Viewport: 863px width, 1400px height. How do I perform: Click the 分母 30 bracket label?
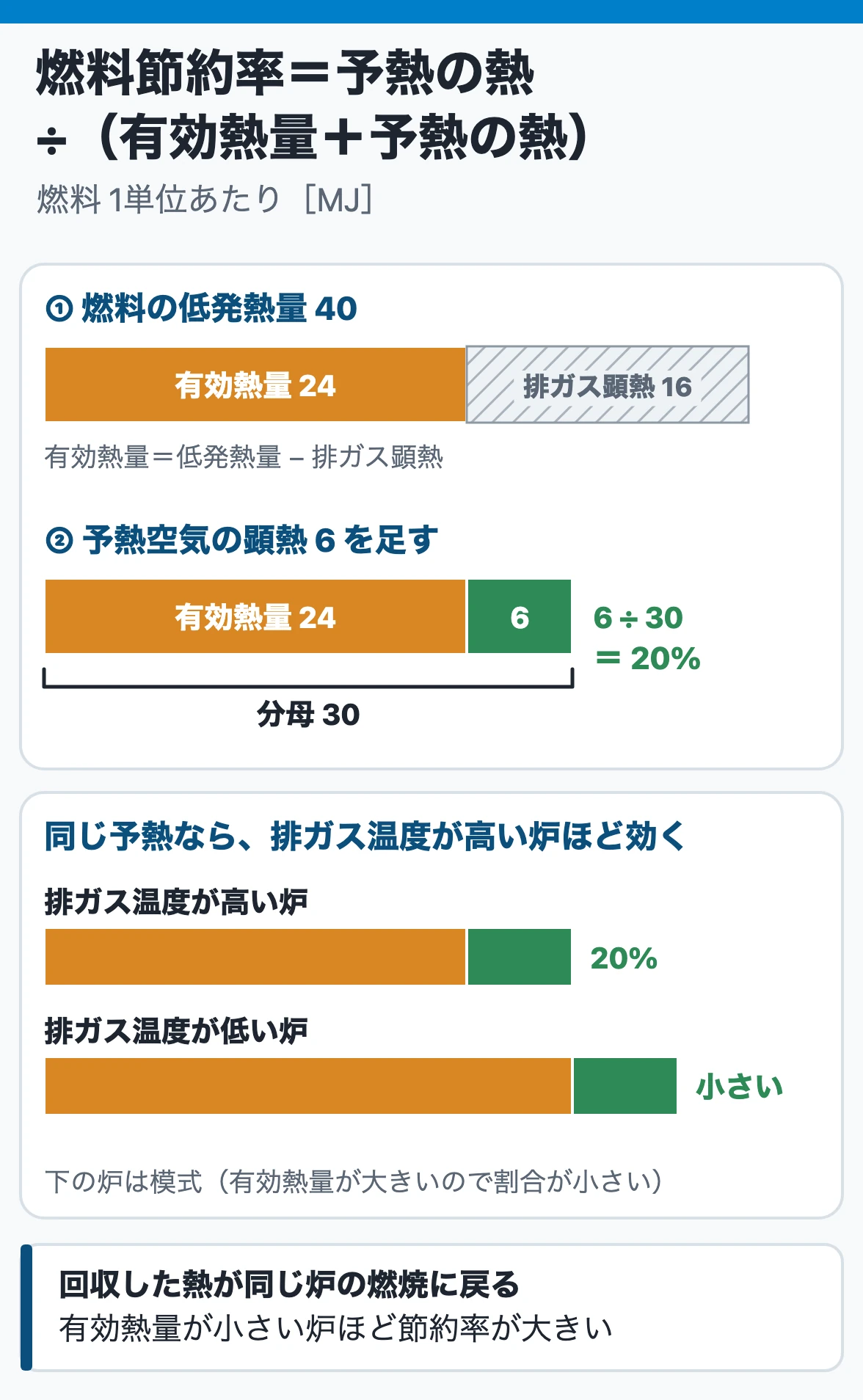308,714
